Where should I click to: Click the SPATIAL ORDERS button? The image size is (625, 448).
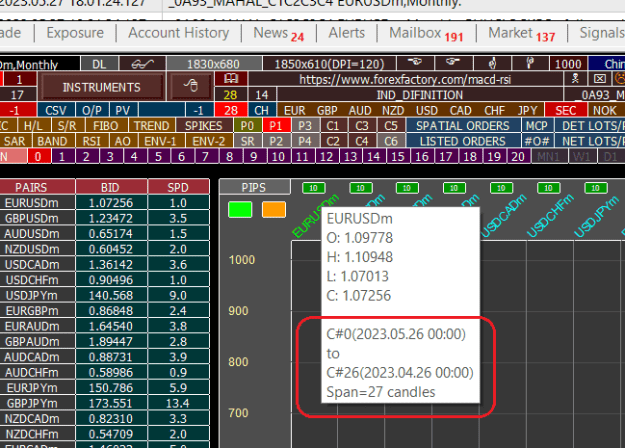463,126
